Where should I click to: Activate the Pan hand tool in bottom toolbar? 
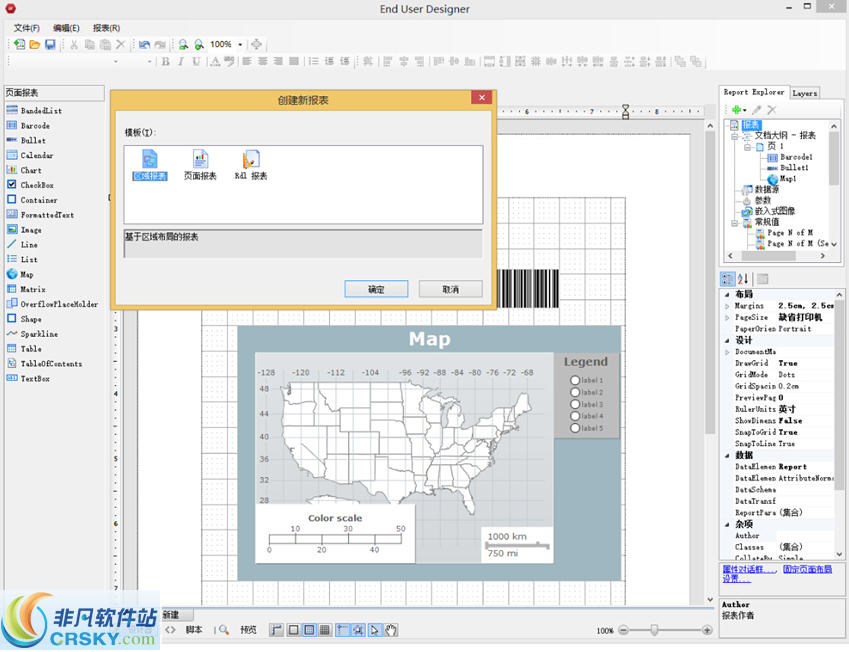(391, 630)
